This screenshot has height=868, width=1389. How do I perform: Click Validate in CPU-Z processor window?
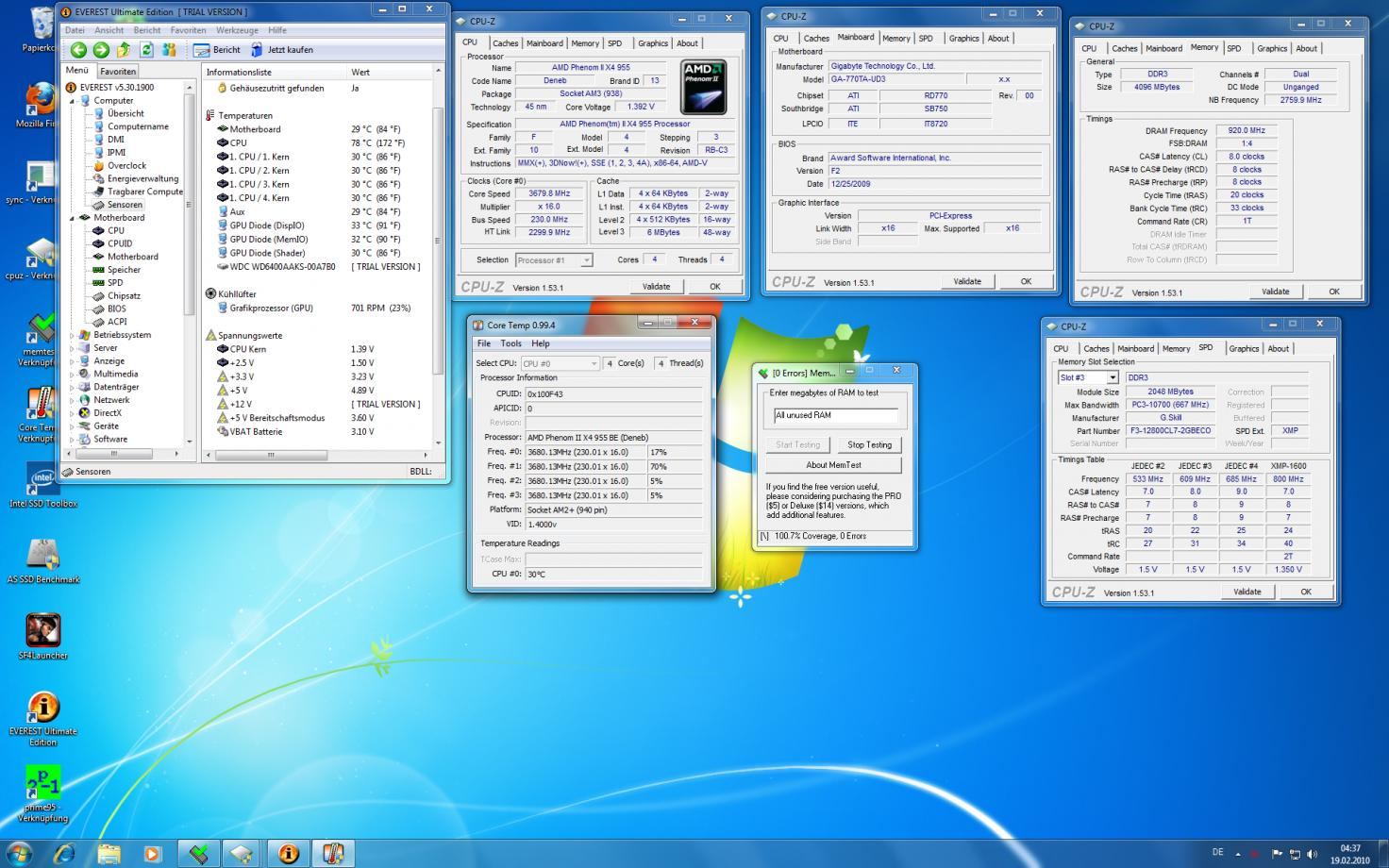[x=656, y=287]
